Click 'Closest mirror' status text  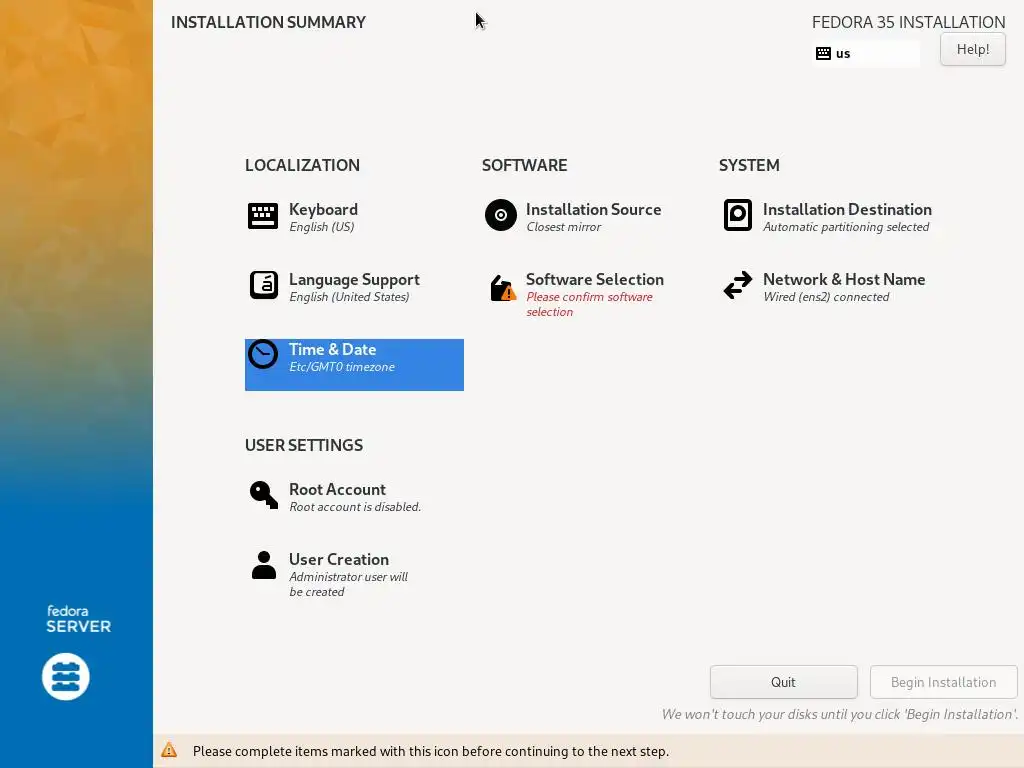click(564, 227)
